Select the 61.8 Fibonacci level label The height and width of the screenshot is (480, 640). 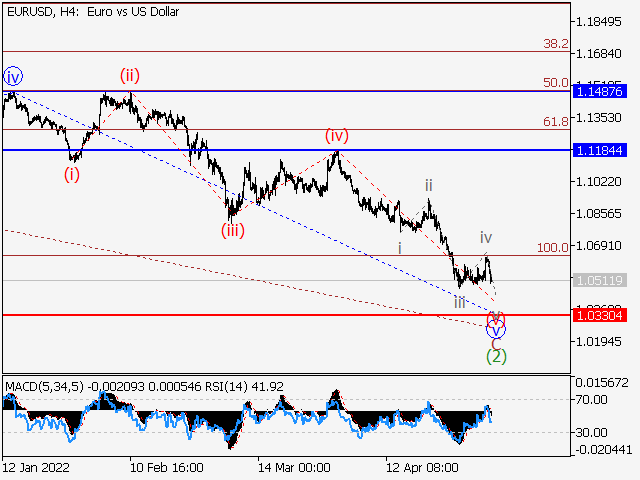[x=556, y=122]
